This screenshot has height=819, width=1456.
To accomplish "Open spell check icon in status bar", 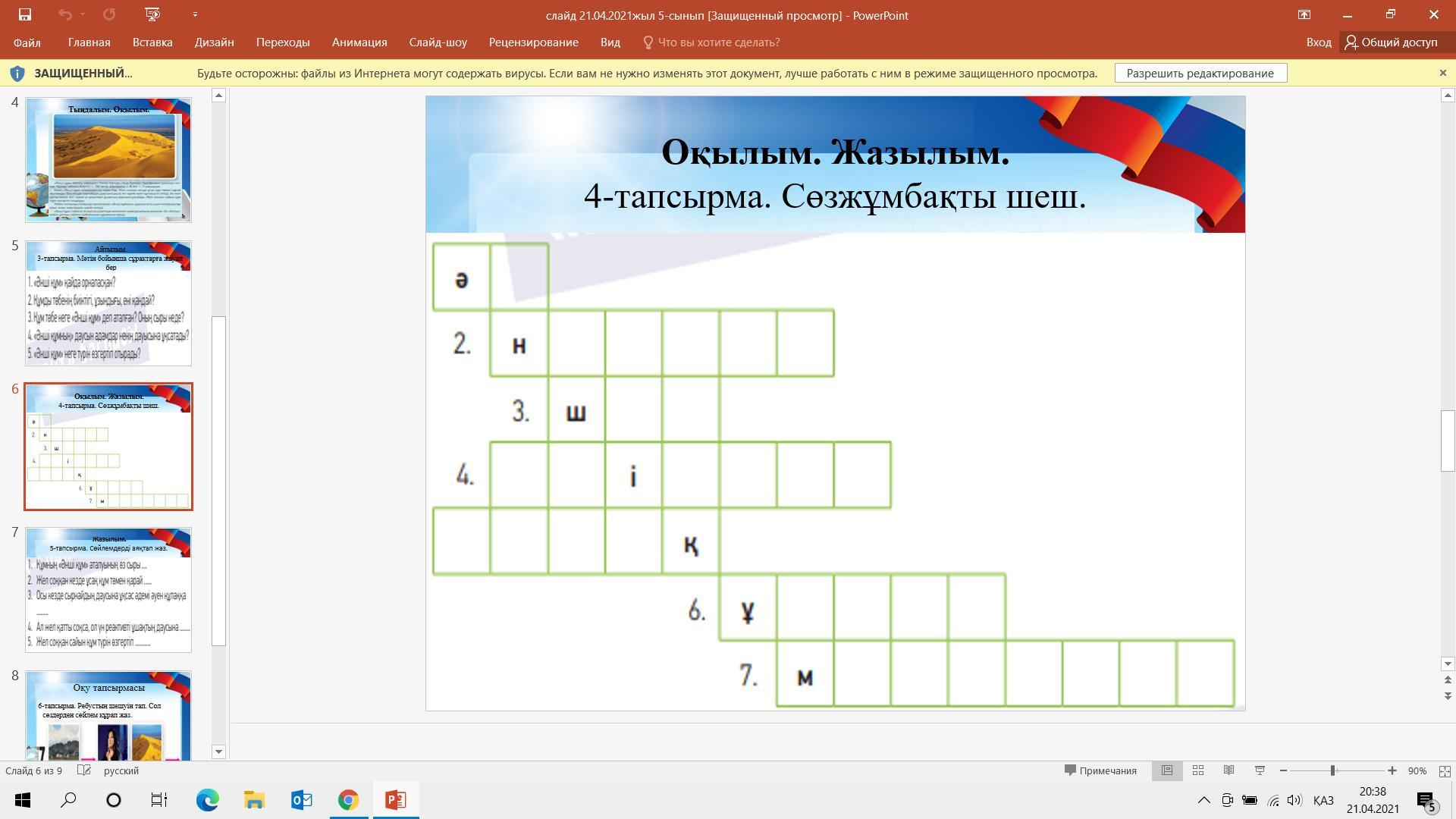I will click(84, 770).
